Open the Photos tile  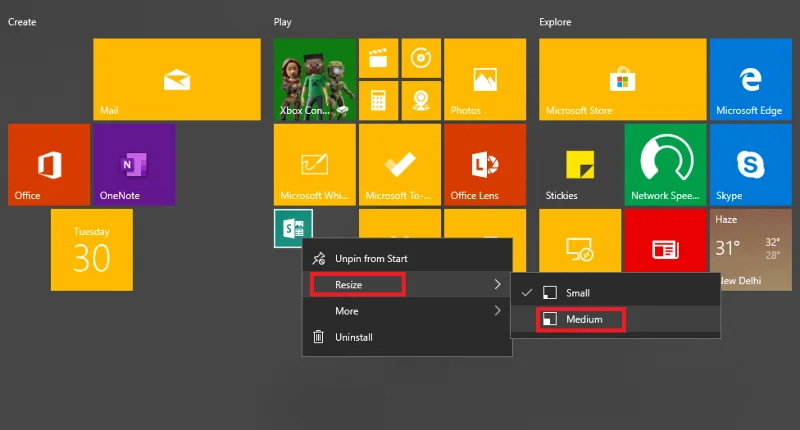(485, 80)
